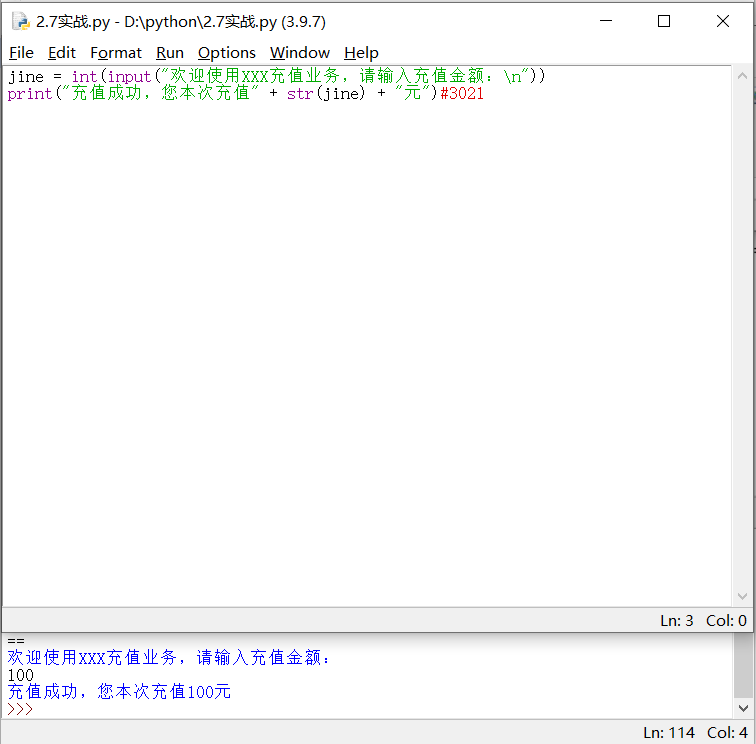Image resolution: width=756 pixels, height=744 pixels.
Task: Click the shell's Ln: 114 status indicator
Action: click(669, 732)
